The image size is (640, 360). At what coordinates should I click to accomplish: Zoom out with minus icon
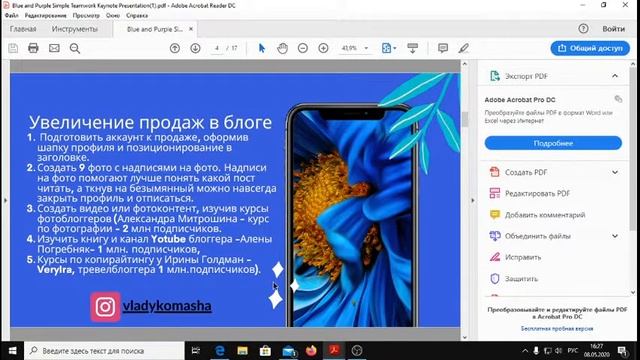(x=302, y=48)
